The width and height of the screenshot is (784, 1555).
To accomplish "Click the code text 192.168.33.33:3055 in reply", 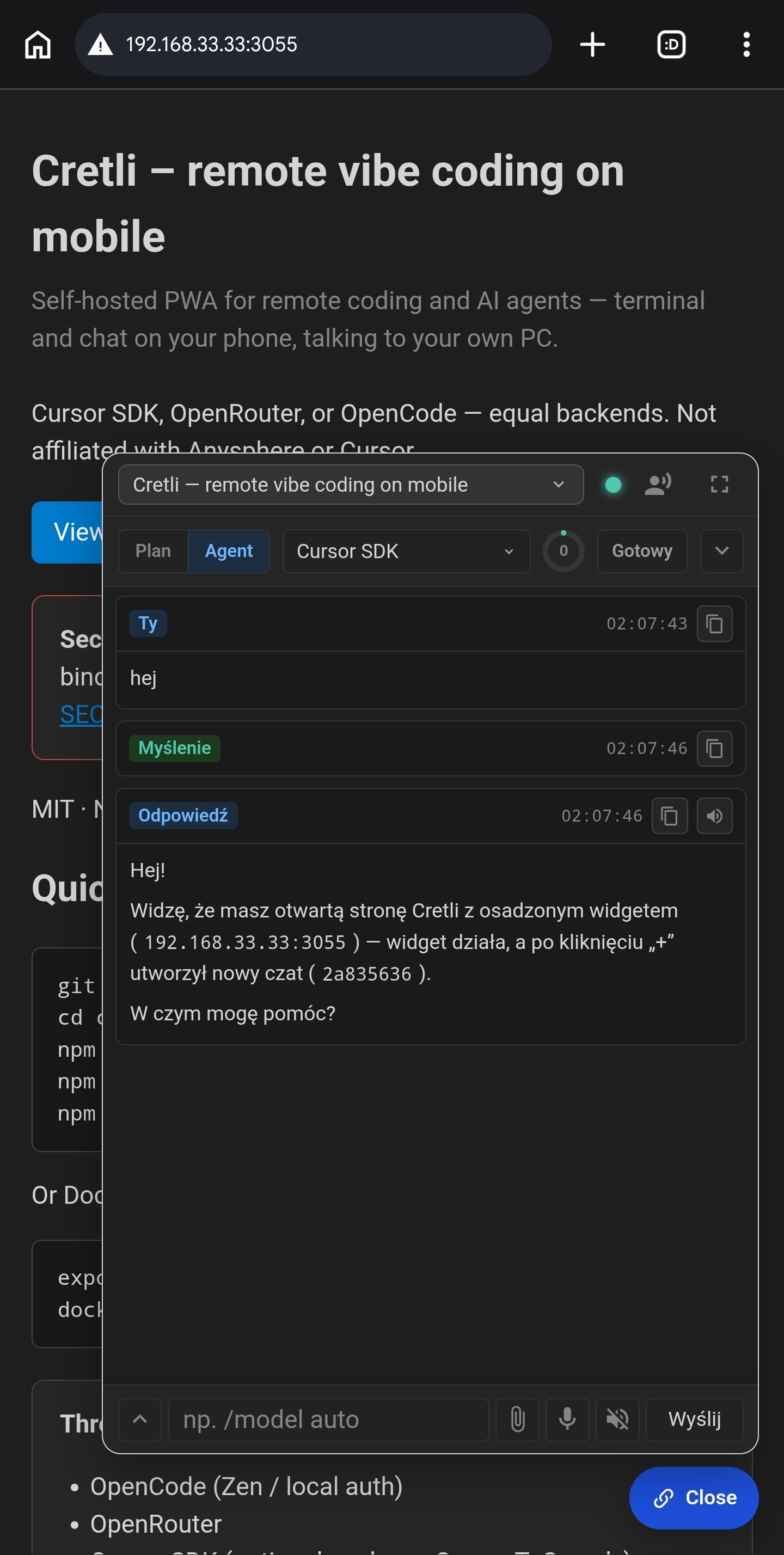I will pos(245,942).
